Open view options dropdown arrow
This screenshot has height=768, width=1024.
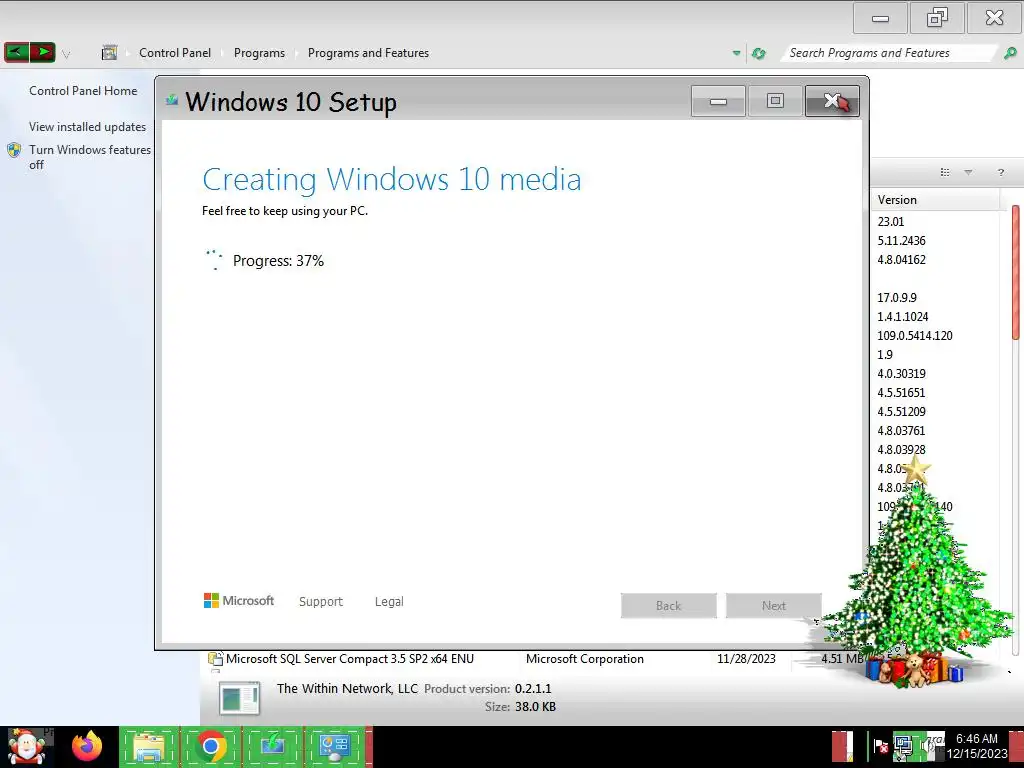coord(968,172)
